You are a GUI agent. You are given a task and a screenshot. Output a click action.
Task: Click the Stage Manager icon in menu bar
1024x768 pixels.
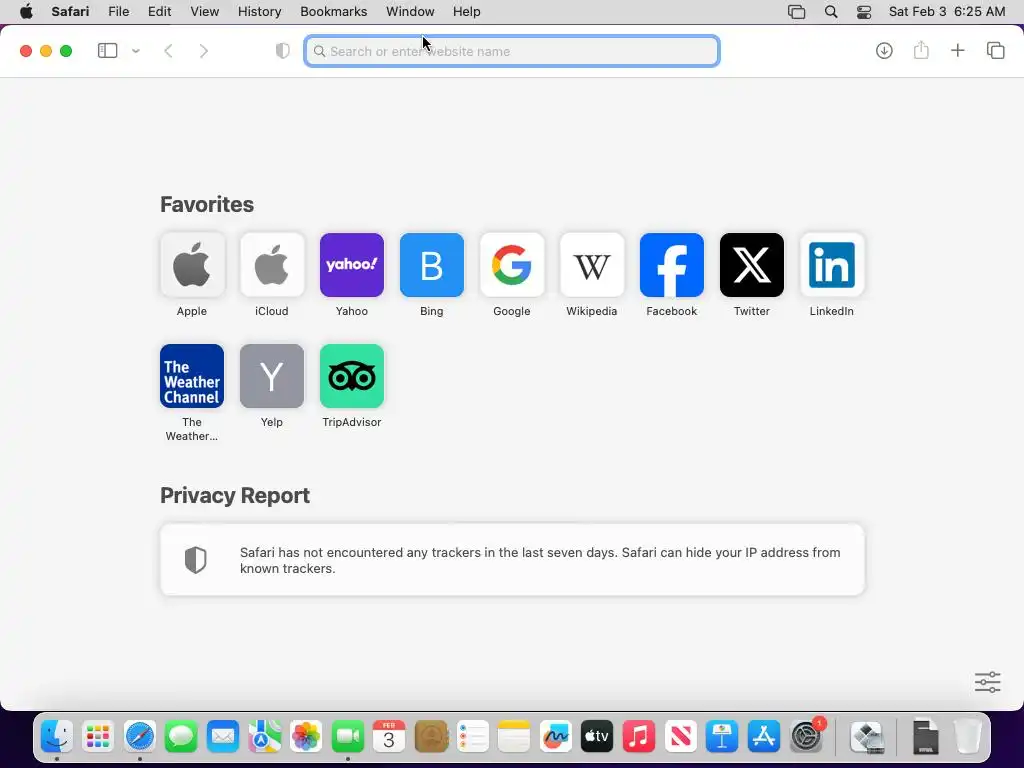pyautogui.click(x=797, y=12)
